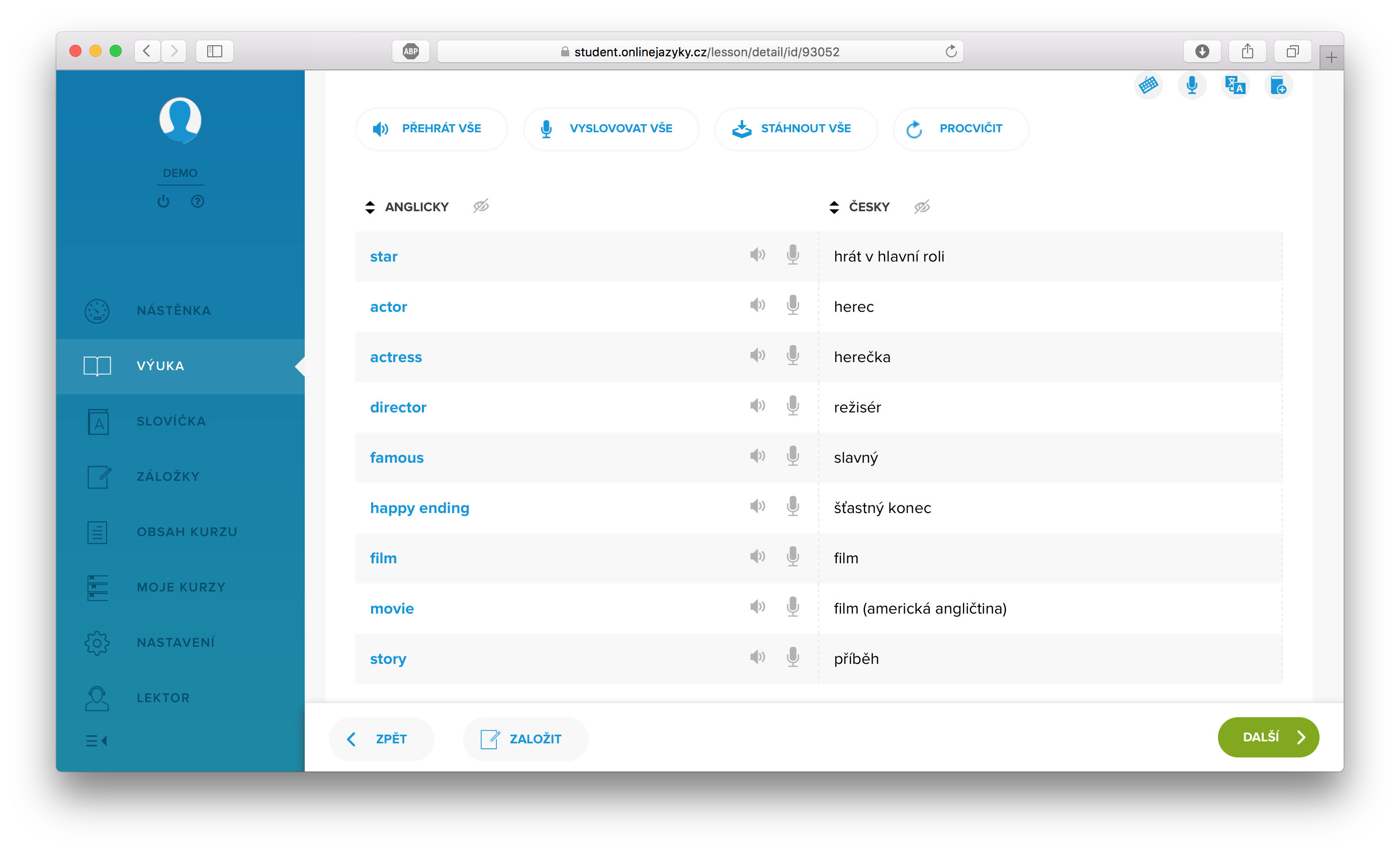1400x852 pixels.
Task: Click the logout power icon under DEMO
Action: tap(163, 201)
